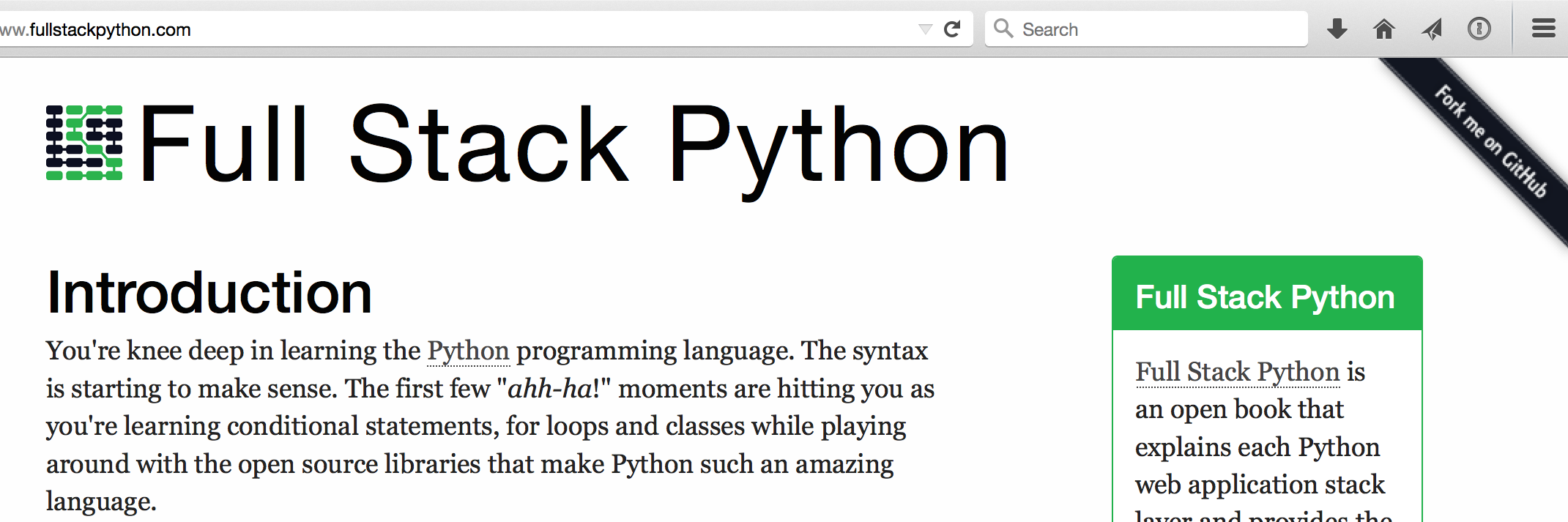The image size is (1568, 522).
Task: Click the text "explains each Python"
Action: pyautogui.click(x=1257, y=447)
